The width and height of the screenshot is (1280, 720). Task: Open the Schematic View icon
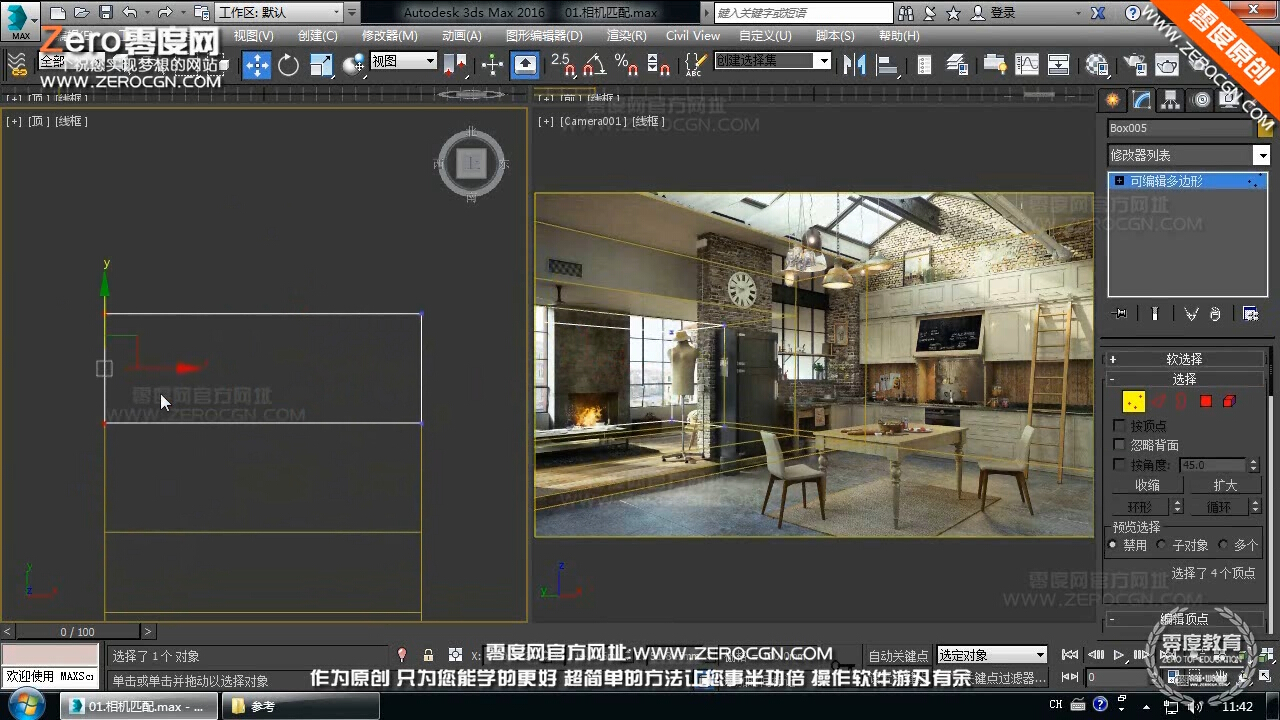1059,65
